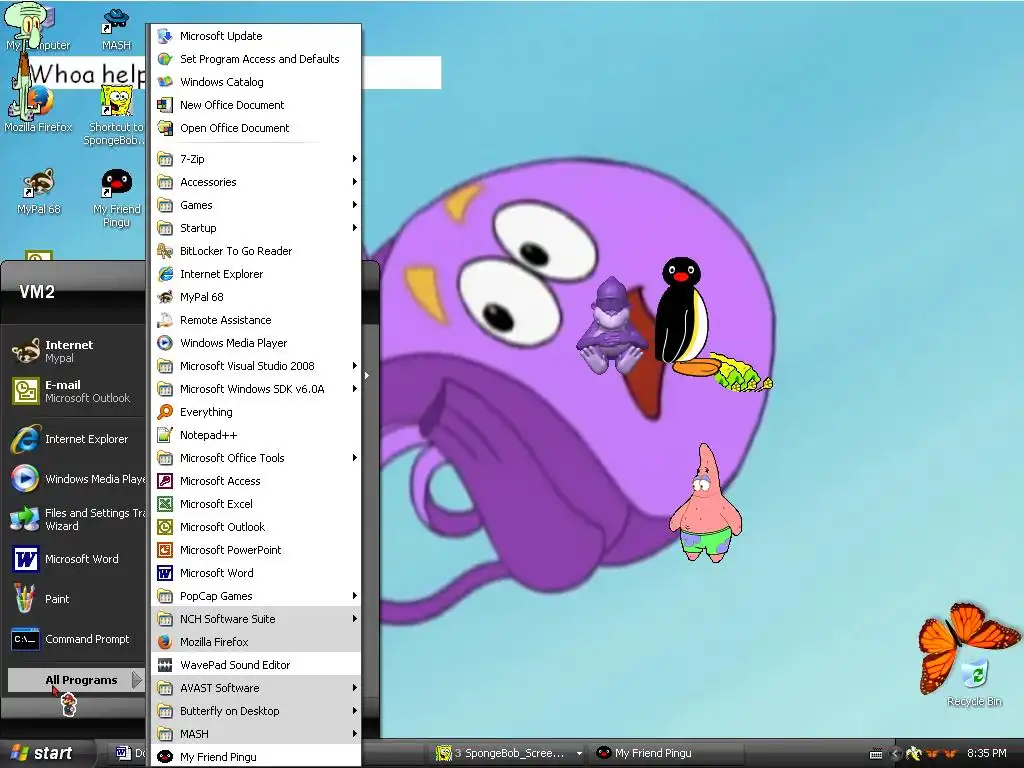Viewport: 1024px width, 768px height.
Task: Open Microsoft Outlook from the programs list
Action: point(256,527)
